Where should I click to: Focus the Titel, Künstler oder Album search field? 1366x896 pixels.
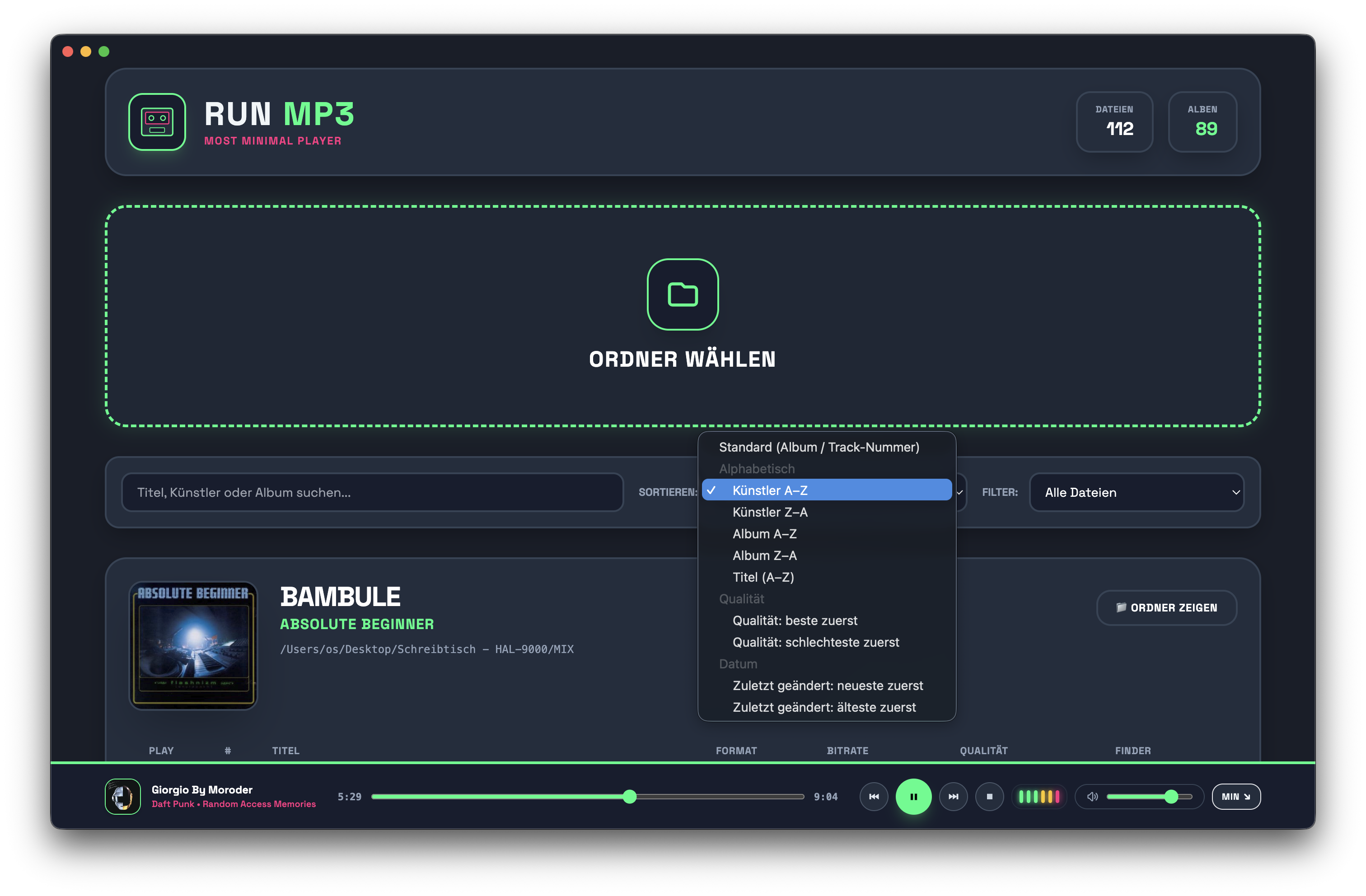(372, 492)
